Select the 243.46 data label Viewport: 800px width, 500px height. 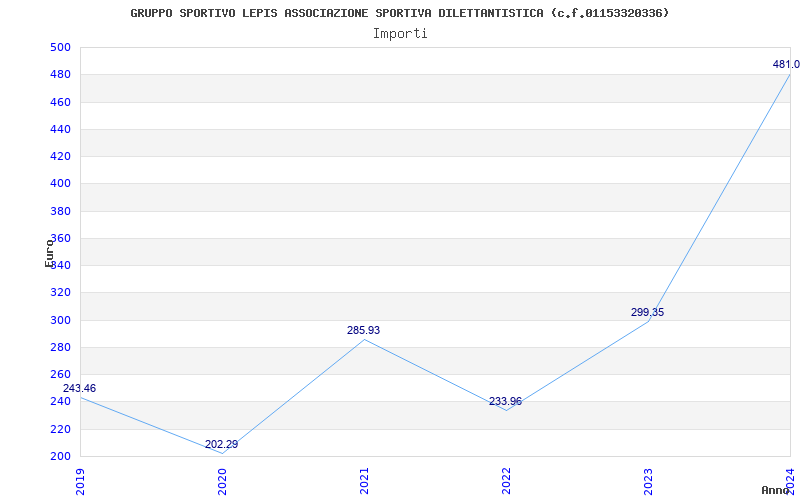[x=79, y=388]
